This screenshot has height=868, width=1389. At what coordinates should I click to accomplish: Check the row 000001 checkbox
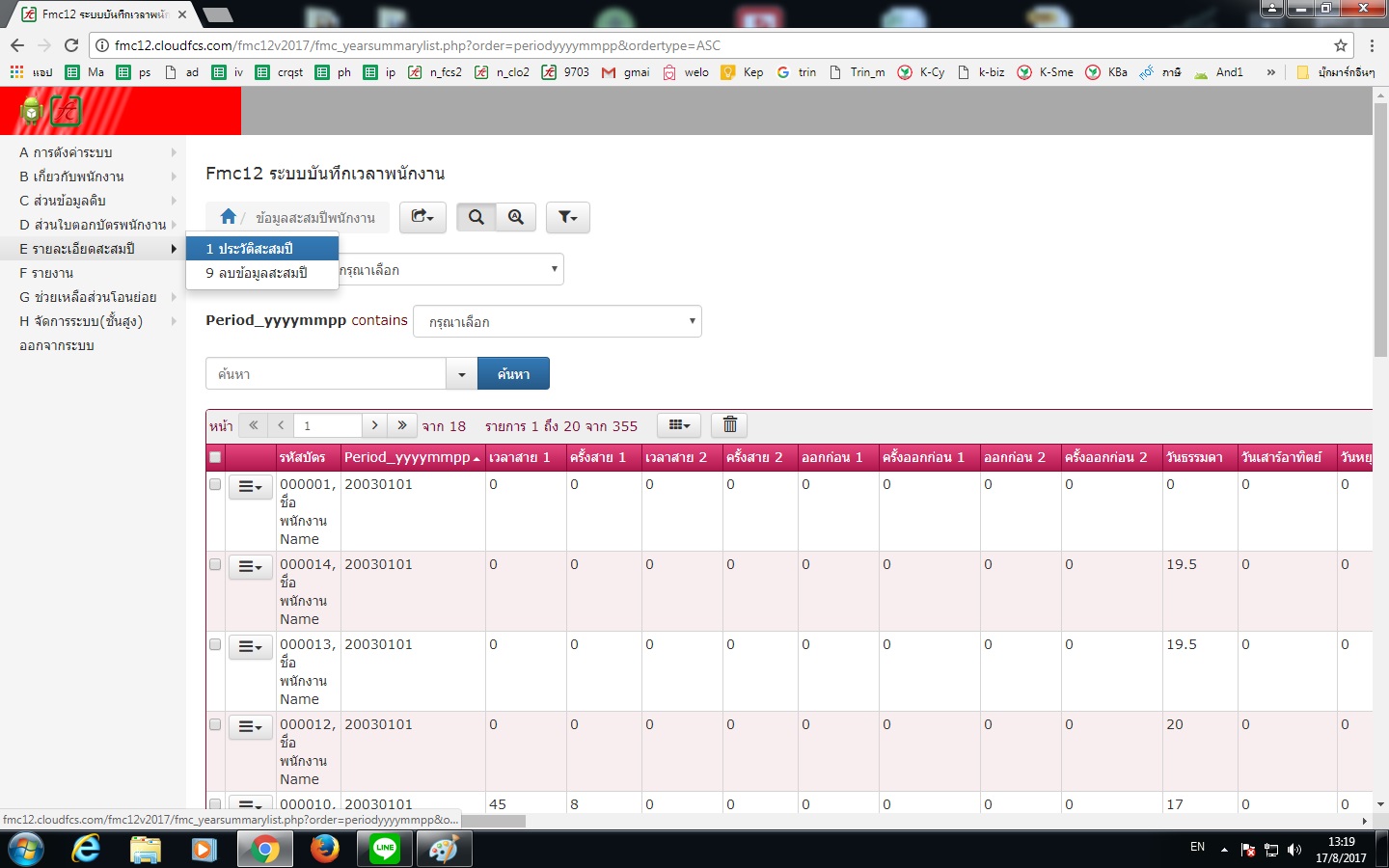215,484
